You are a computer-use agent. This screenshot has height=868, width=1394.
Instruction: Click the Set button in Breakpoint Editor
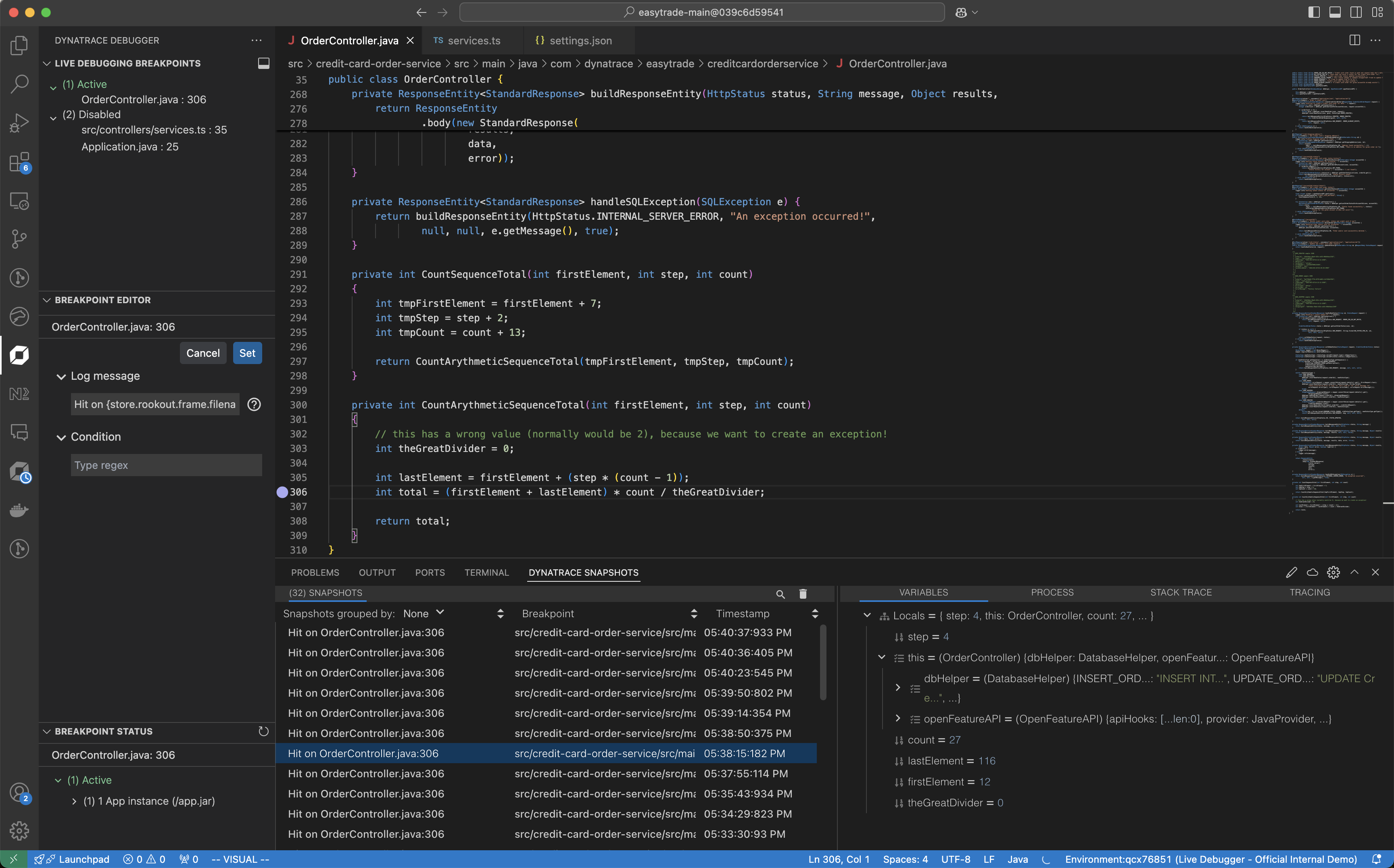tap(247, 353)
